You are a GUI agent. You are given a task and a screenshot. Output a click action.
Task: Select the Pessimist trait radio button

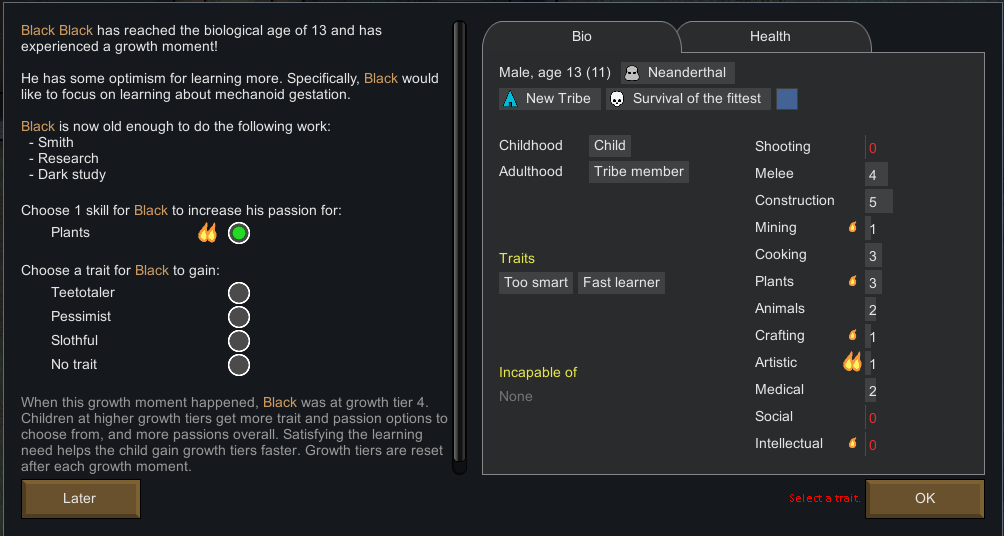[239, 317]
